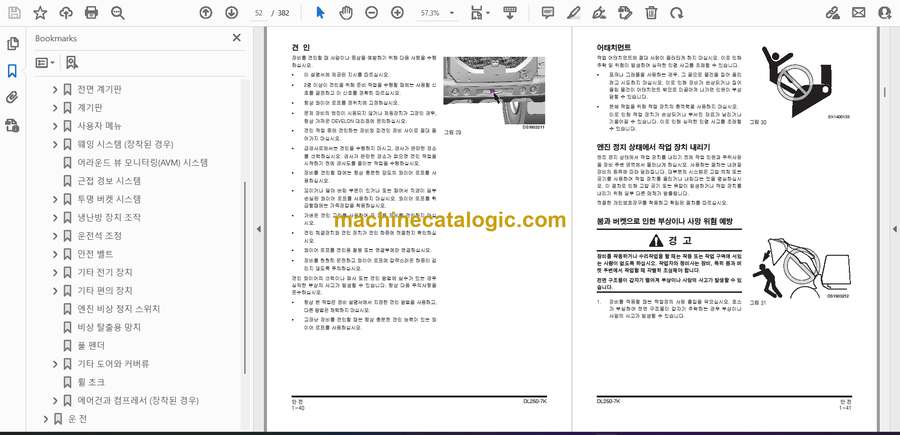Expand the 기타 도어와 커버류 bookmark
Image resolution: width=900 pixels, height=435 pixels.
tap(55, 364)
